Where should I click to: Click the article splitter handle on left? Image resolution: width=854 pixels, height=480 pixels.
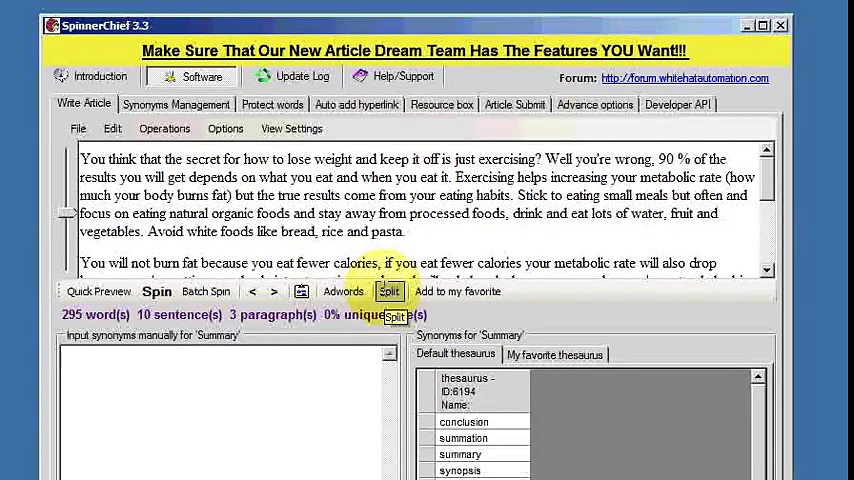(x=67, y=212)
